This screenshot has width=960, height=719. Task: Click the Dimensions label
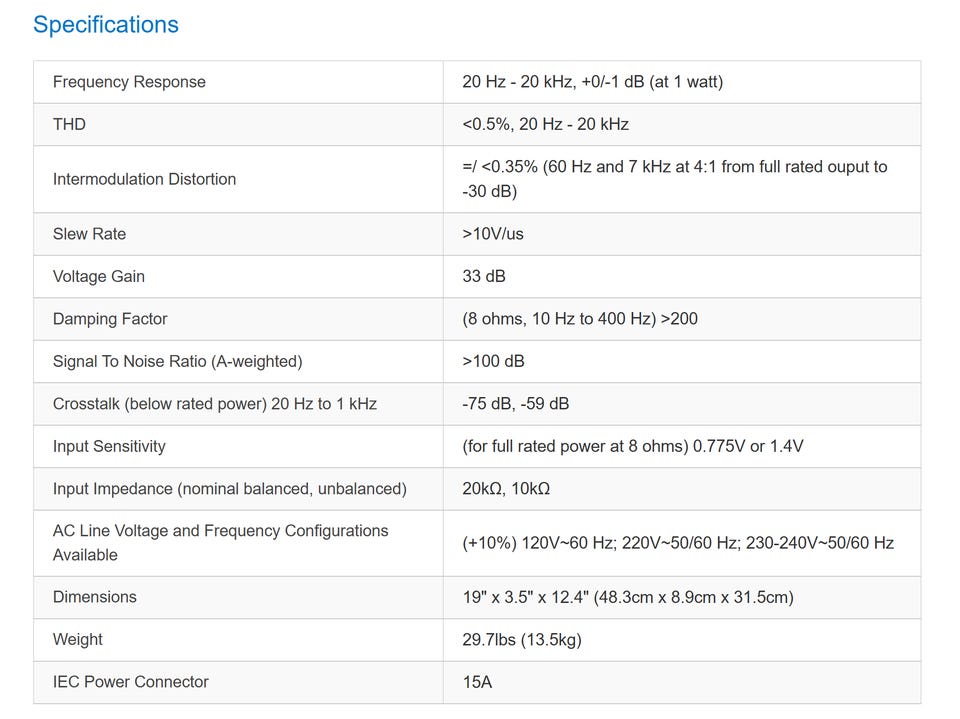click(94, 597)
